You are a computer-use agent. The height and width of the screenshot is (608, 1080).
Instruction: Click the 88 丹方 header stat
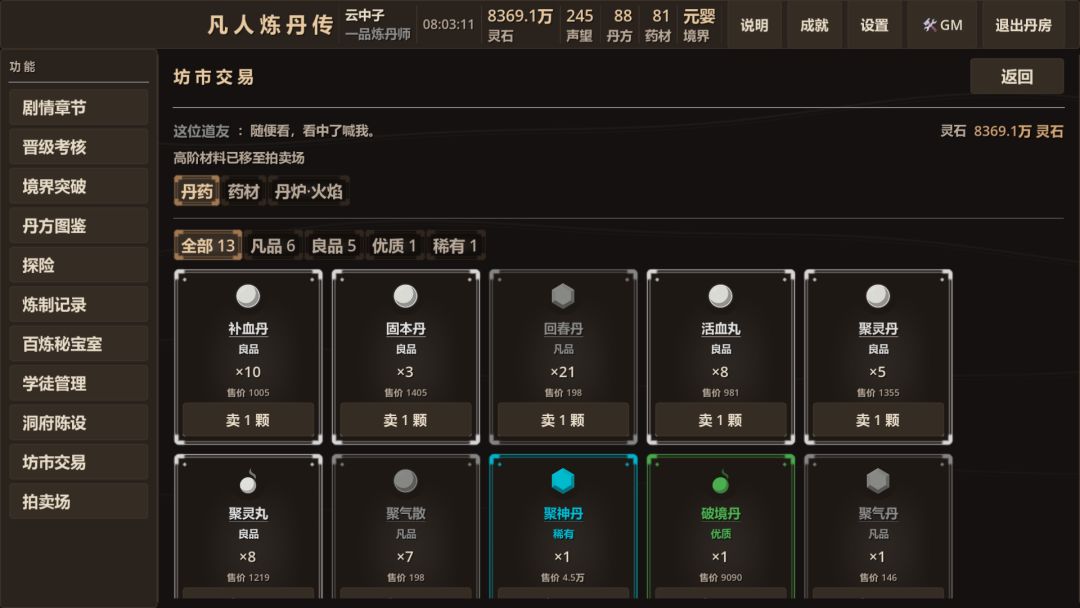tap(622, 25)
